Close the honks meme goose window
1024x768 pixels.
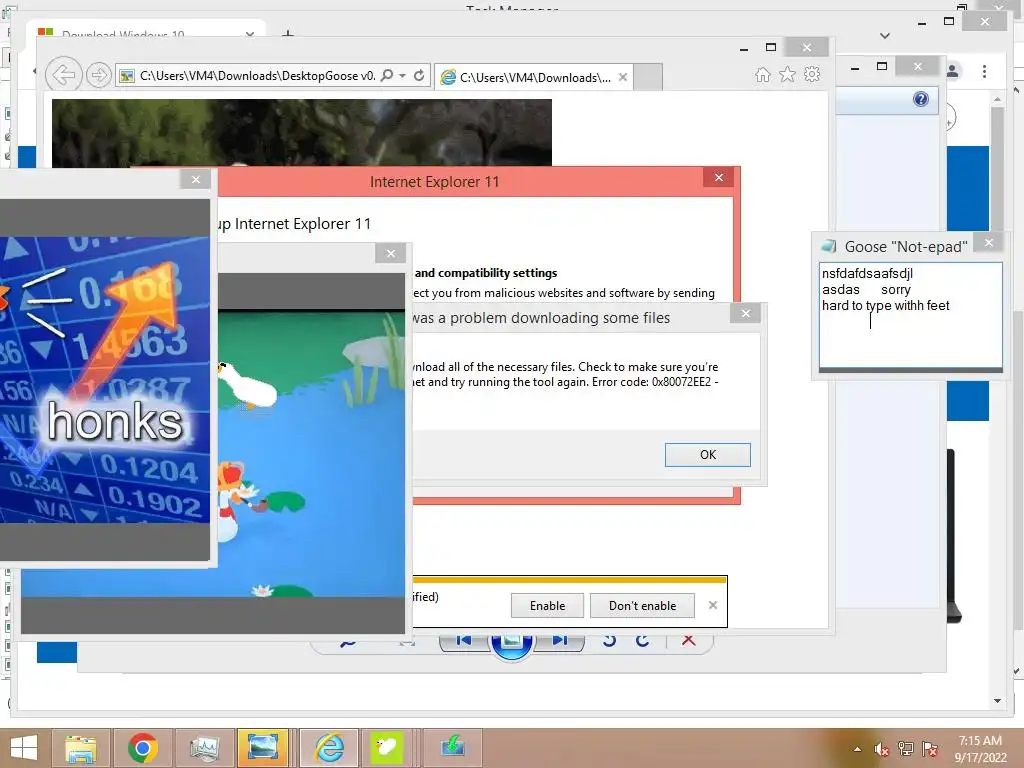(x=196, y=179)
